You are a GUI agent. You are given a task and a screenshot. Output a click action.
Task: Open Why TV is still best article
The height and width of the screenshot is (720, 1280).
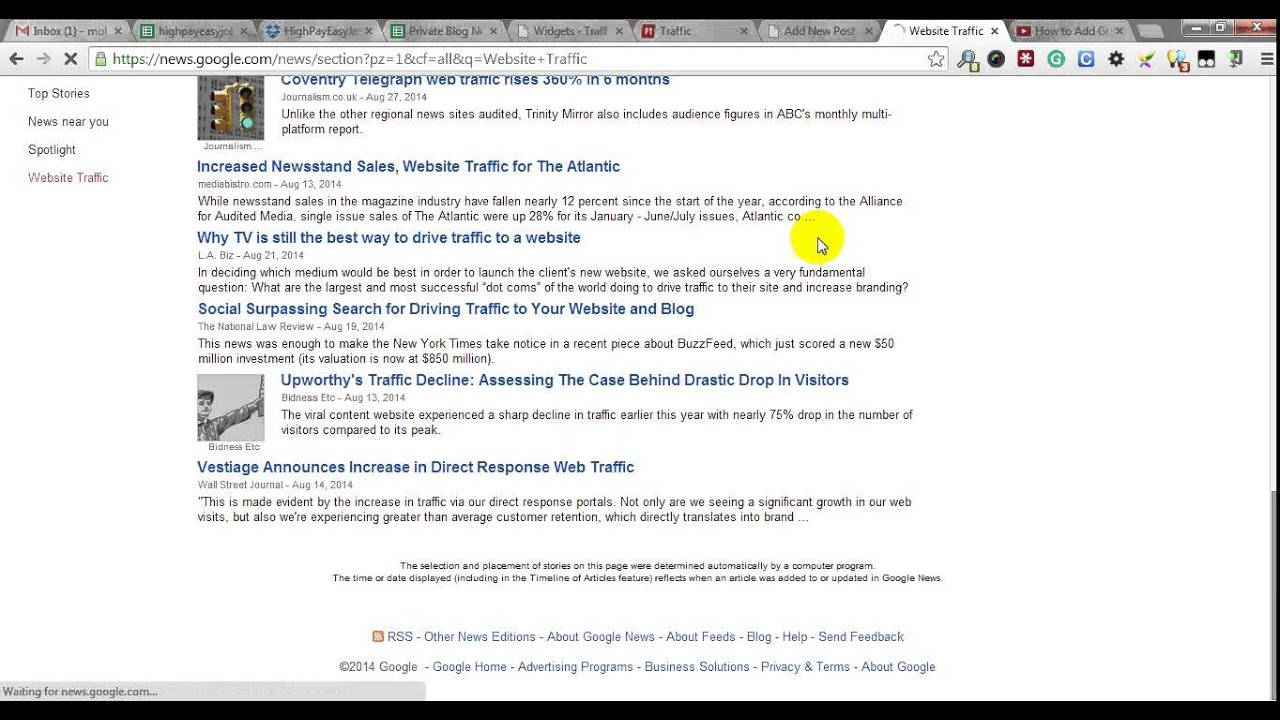tap(389, 238)
